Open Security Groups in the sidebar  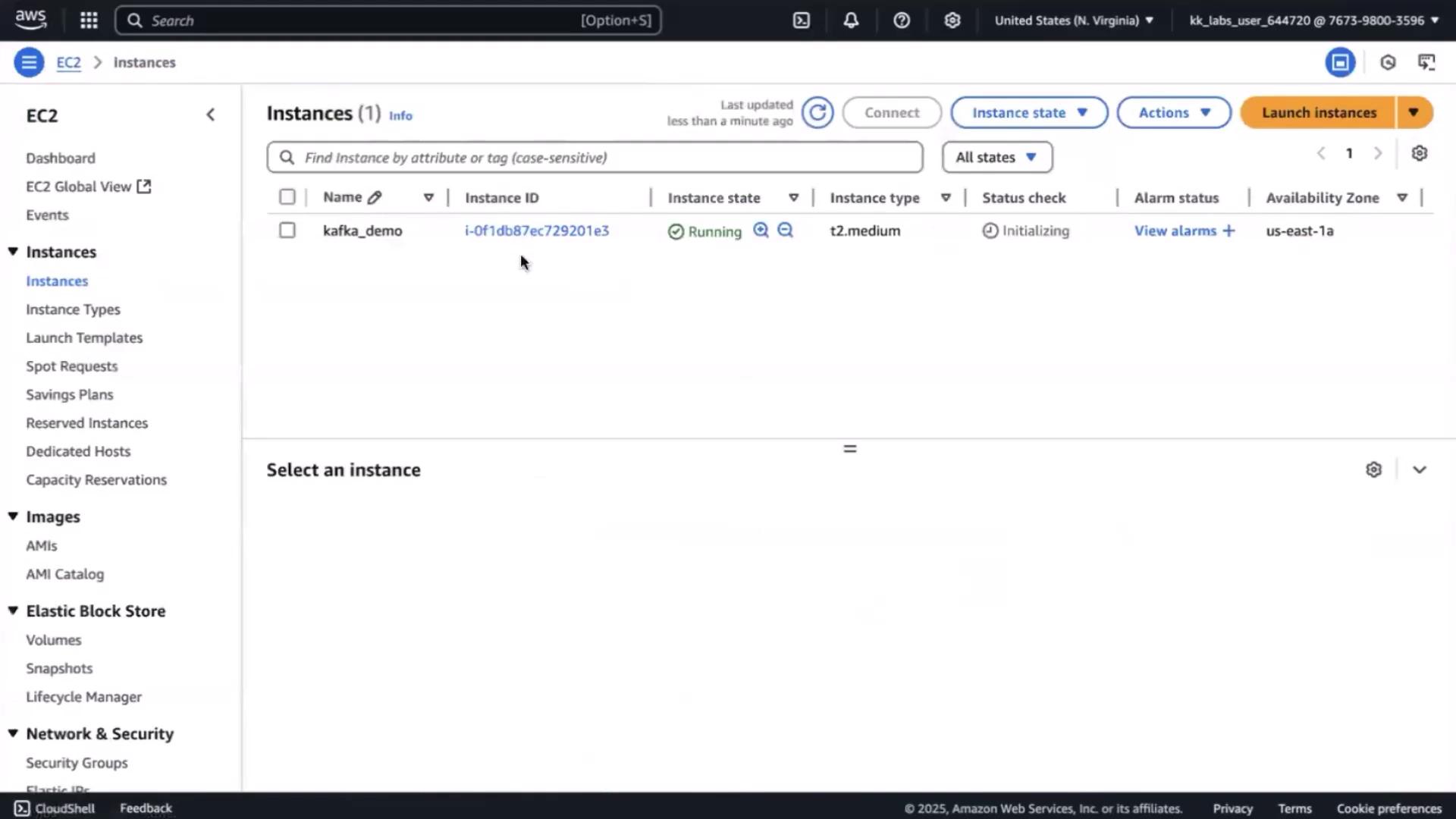(77, 763)
